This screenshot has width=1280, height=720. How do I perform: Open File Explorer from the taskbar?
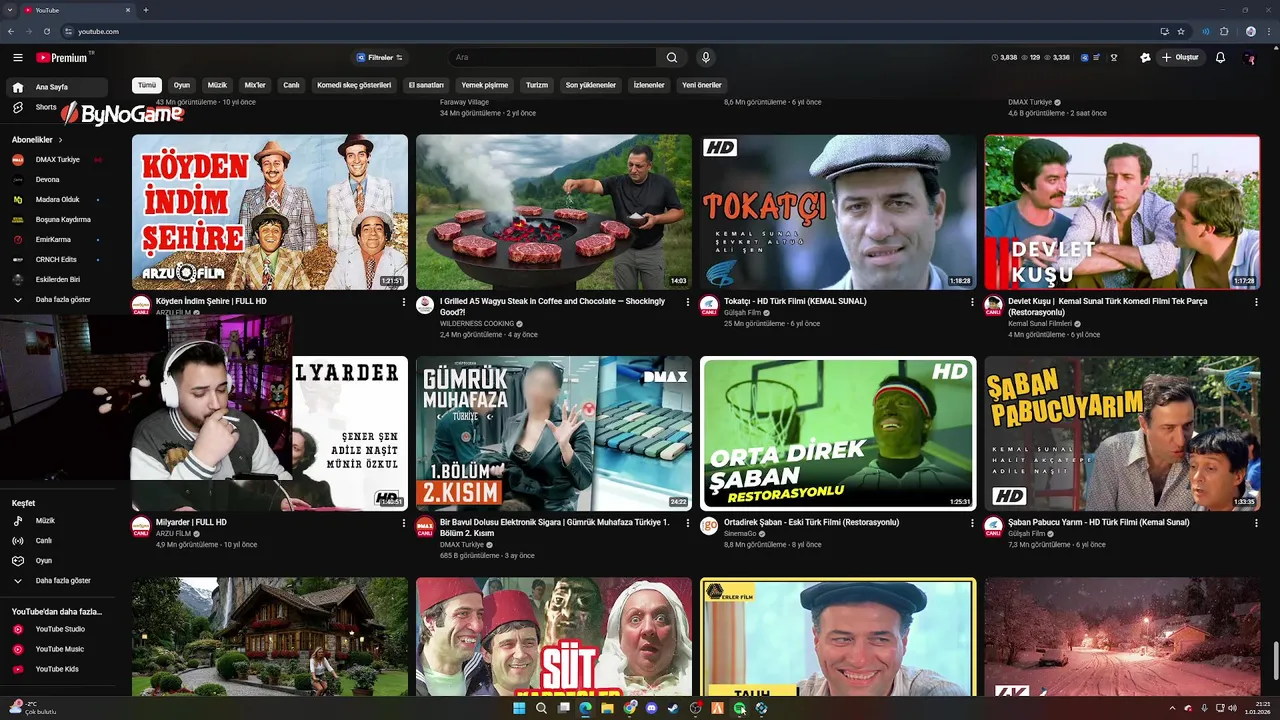point(607,708)
